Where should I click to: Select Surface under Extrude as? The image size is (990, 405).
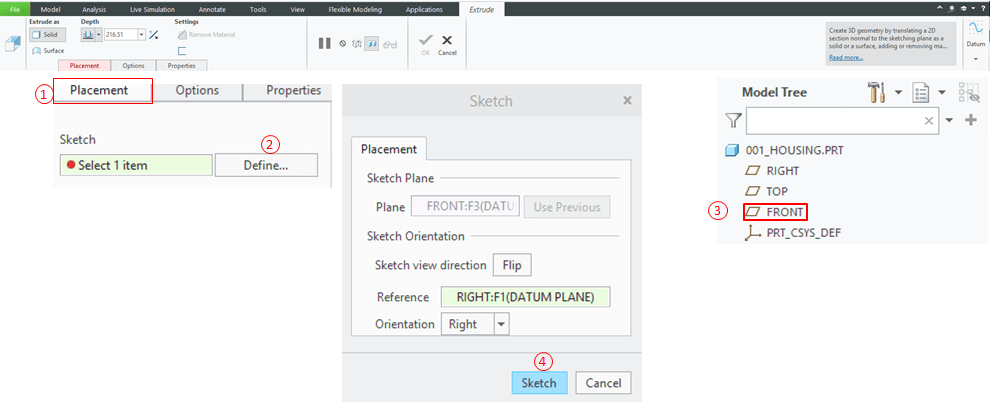[x=47, y=50]
